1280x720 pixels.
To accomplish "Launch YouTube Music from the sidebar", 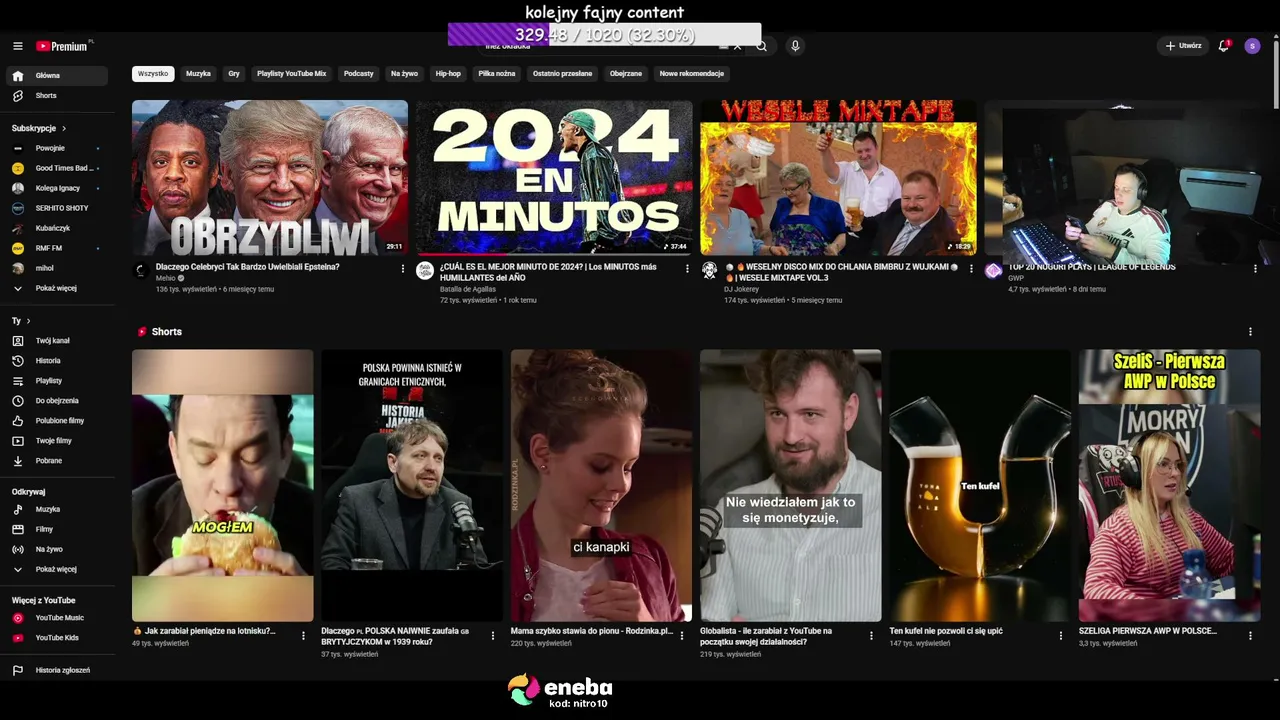I will (56, 618).
